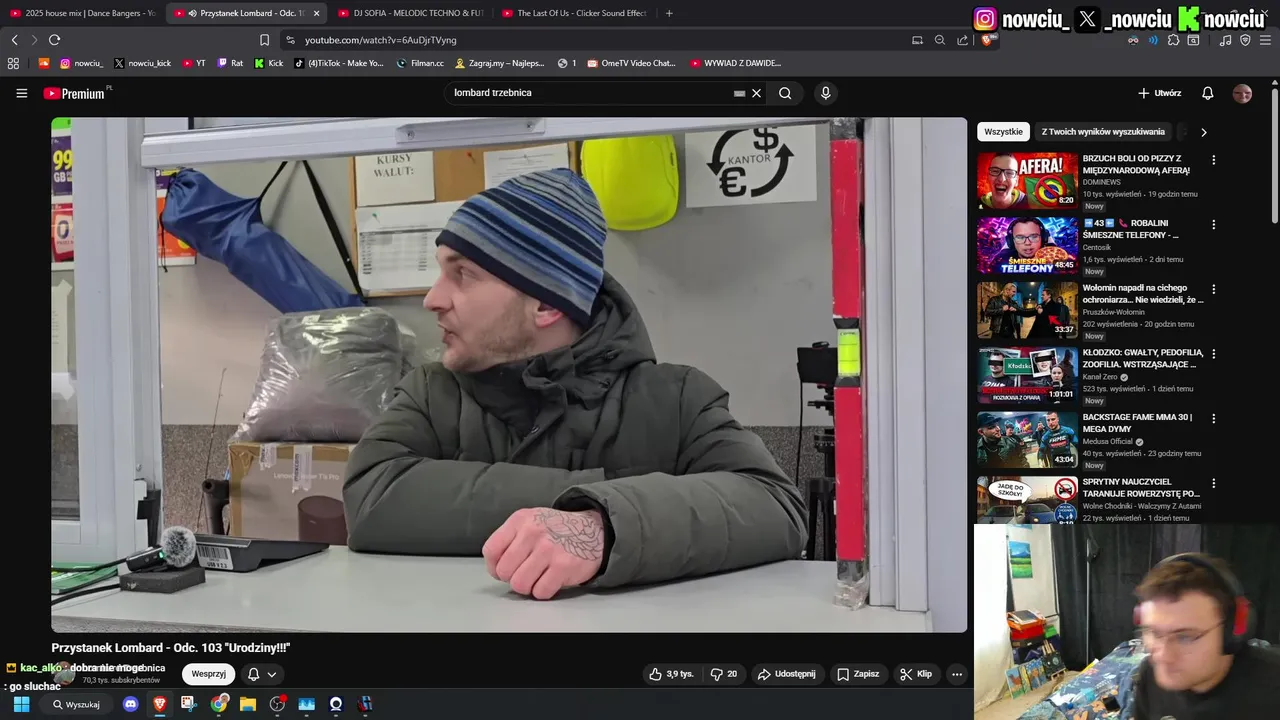Open the account avatar menu
Image resolution: width=1280 pixels, height=720 pixels.
1242,93
